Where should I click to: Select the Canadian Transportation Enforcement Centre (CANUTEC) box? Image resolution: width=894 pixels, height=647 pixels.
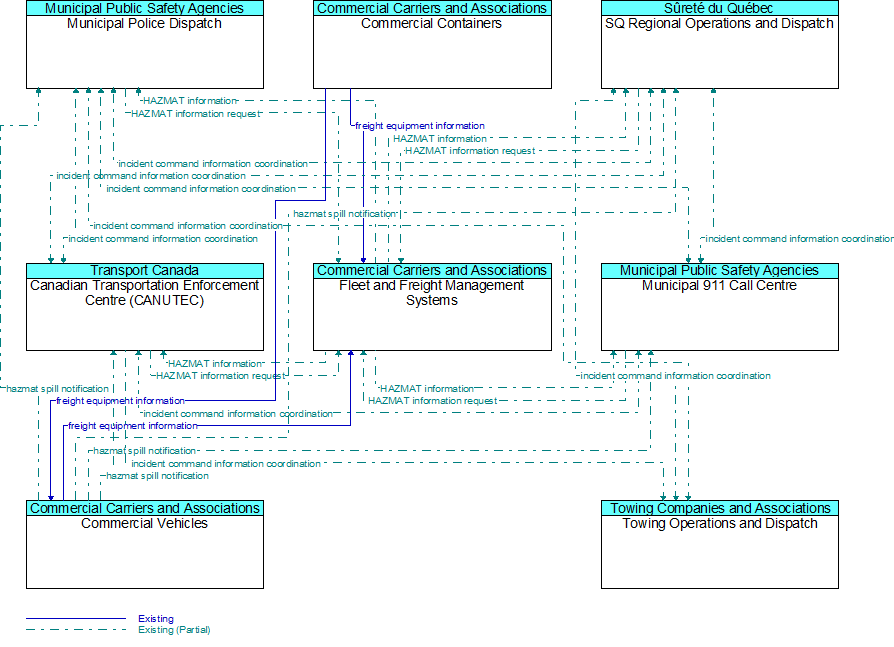click(145, 307)
